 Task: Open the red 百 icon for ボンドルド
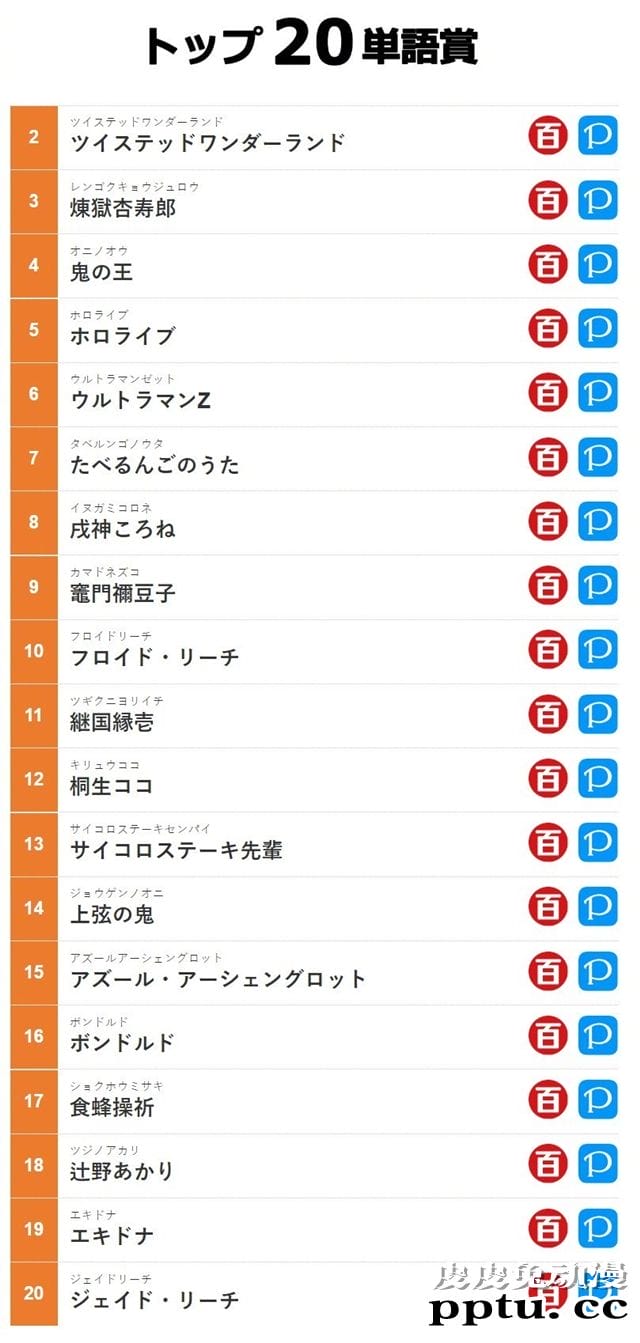547,1035
